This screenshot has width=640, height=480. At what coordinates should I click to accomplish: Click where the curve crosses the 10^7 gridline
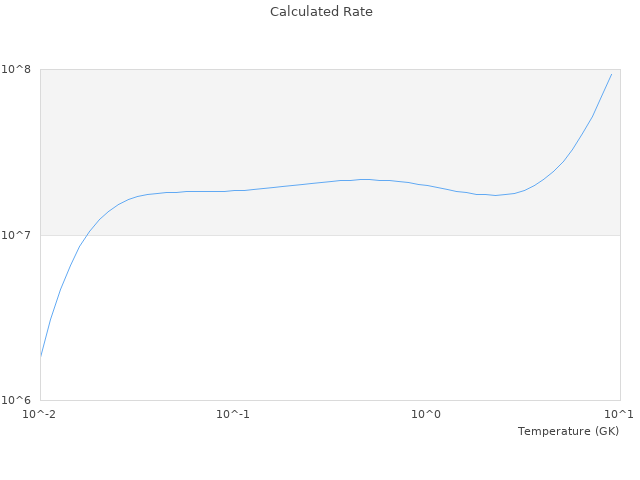click(x=87, y=235)
